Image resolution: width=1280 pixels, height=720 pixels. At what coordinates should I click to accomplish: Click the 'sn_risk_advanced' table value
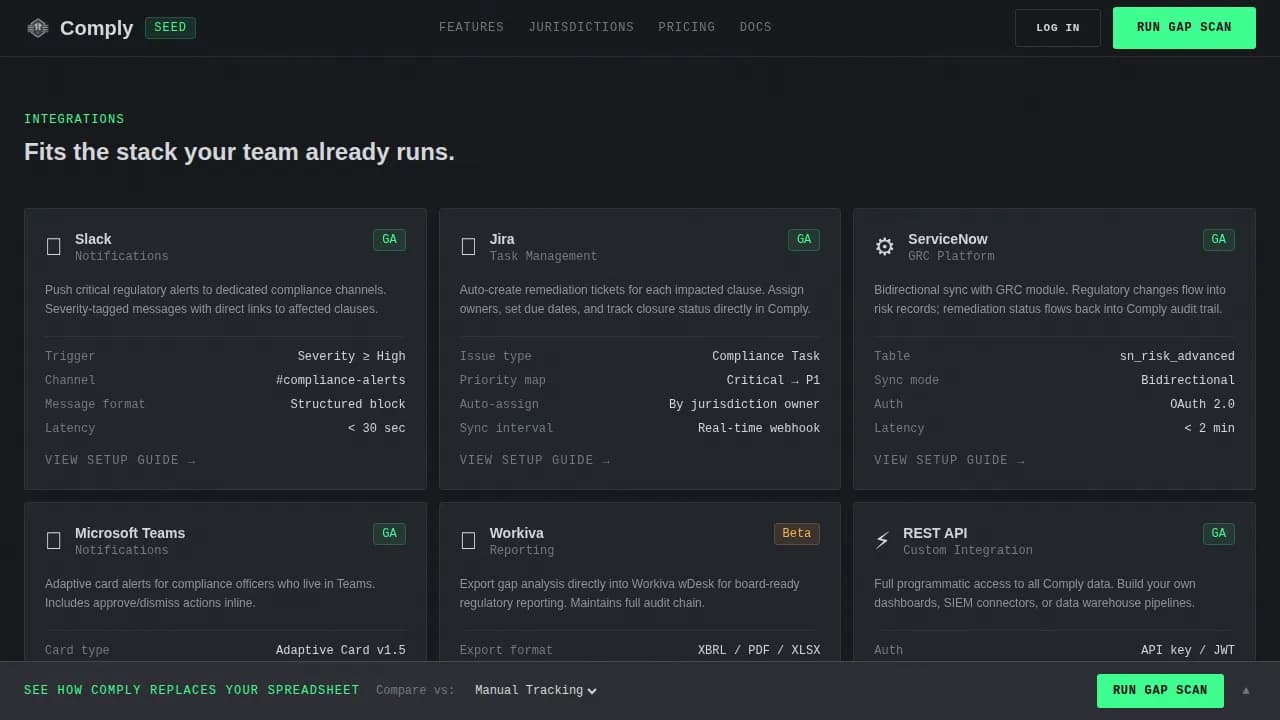tap(1177, 356)
